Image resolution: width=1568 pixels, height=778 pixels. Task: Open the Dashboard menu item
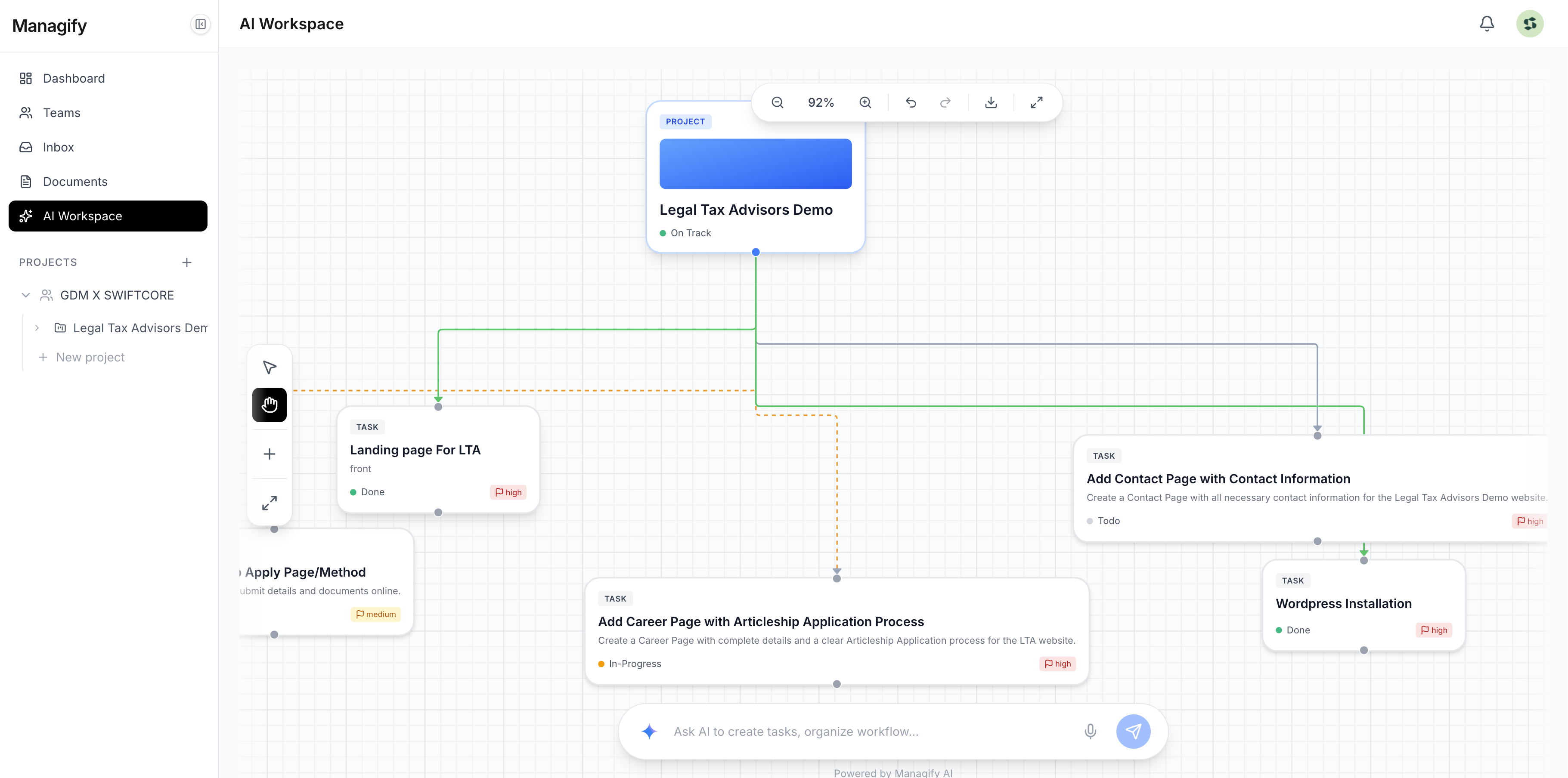point(74,78)
